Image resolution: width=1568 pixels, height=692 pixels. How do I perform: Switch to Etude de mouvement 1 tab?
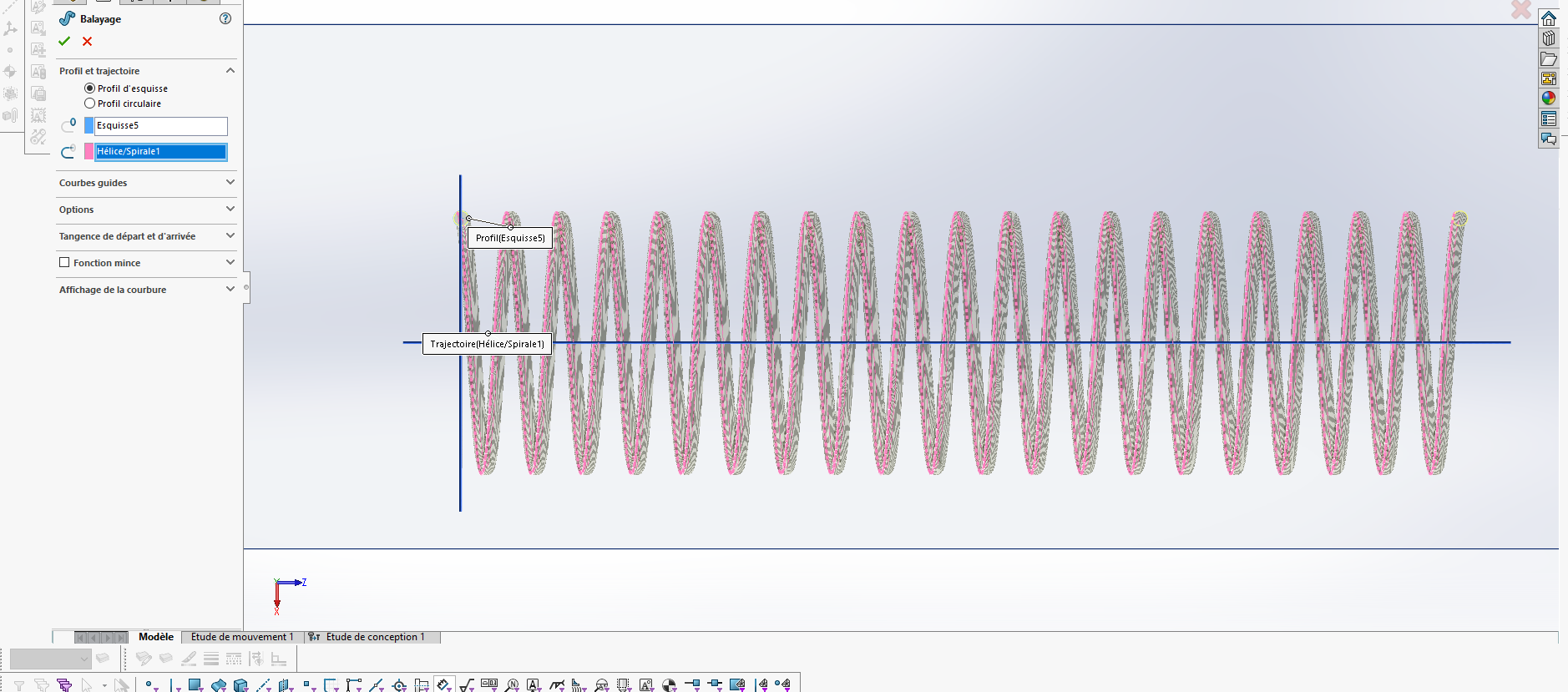point(242,637)
